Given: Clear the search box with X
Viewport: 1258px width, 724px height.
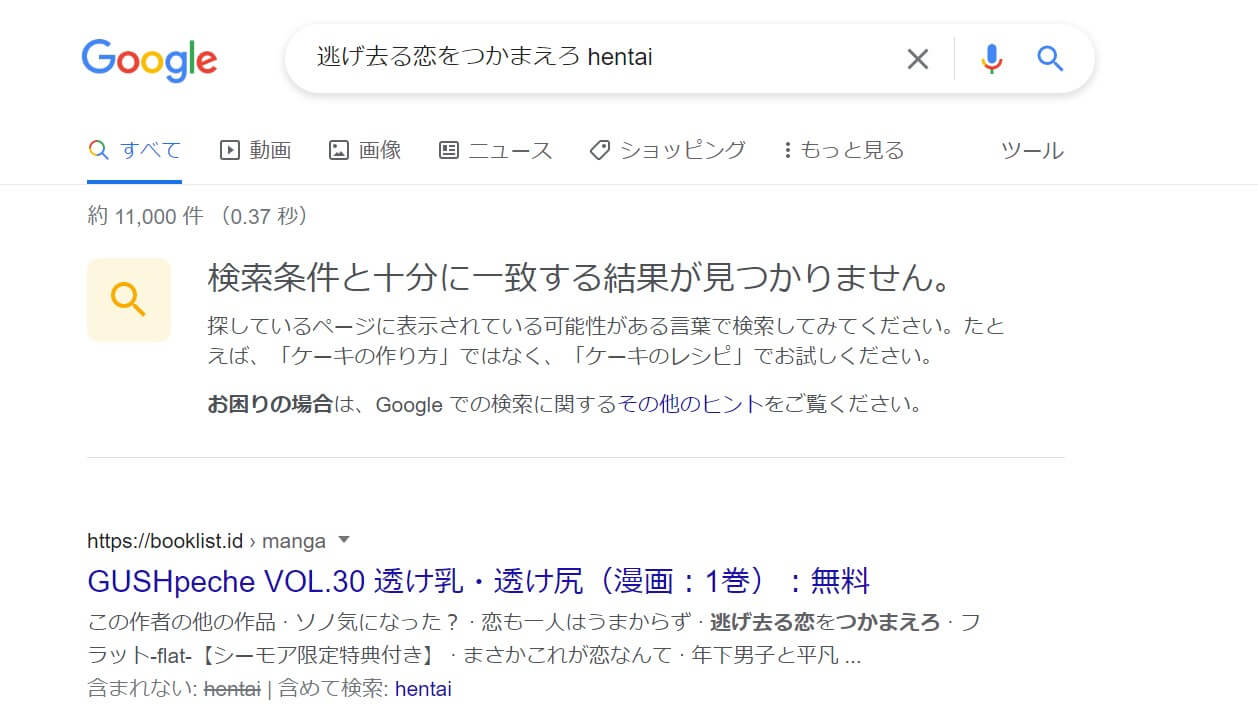Looking at the screenshot, I should coord(917,59).
